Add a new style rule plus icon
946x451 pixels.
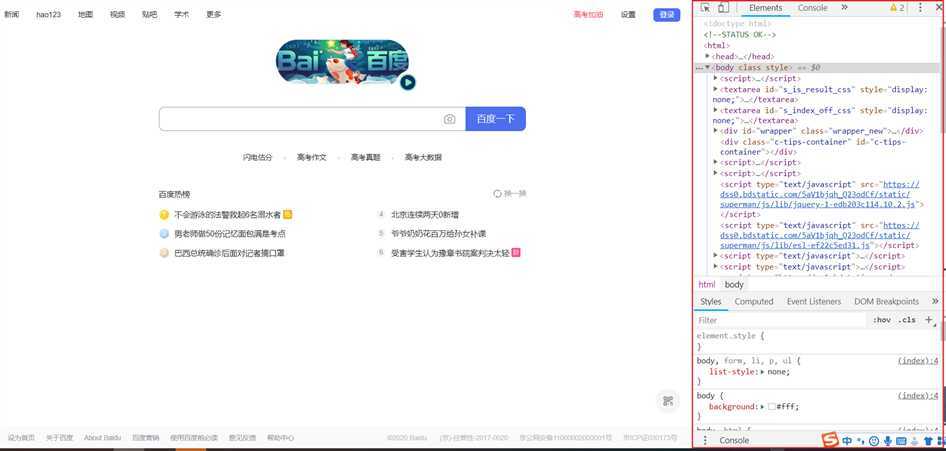point(929,320)
